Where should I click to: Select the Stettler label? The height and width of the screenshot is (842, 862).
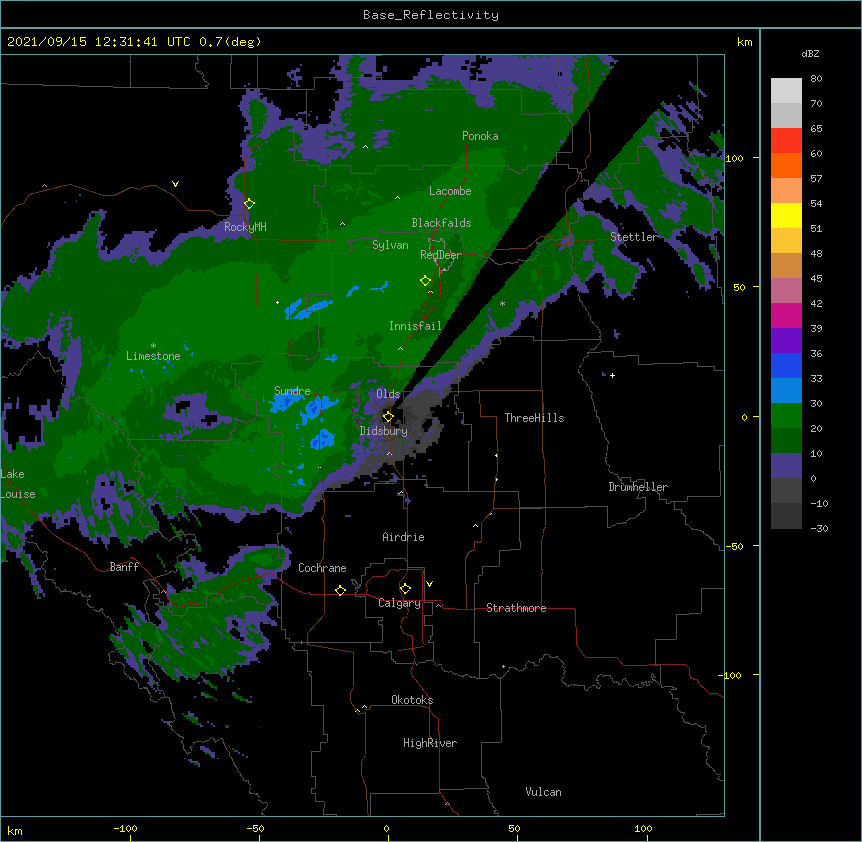634,237
